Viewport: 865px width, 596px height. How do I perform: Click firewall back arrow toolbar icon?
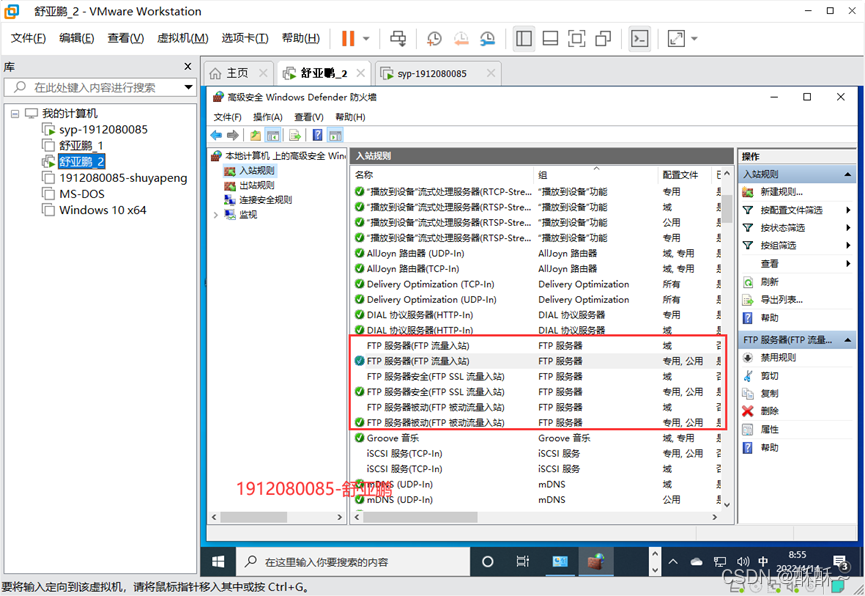(216, 135)
